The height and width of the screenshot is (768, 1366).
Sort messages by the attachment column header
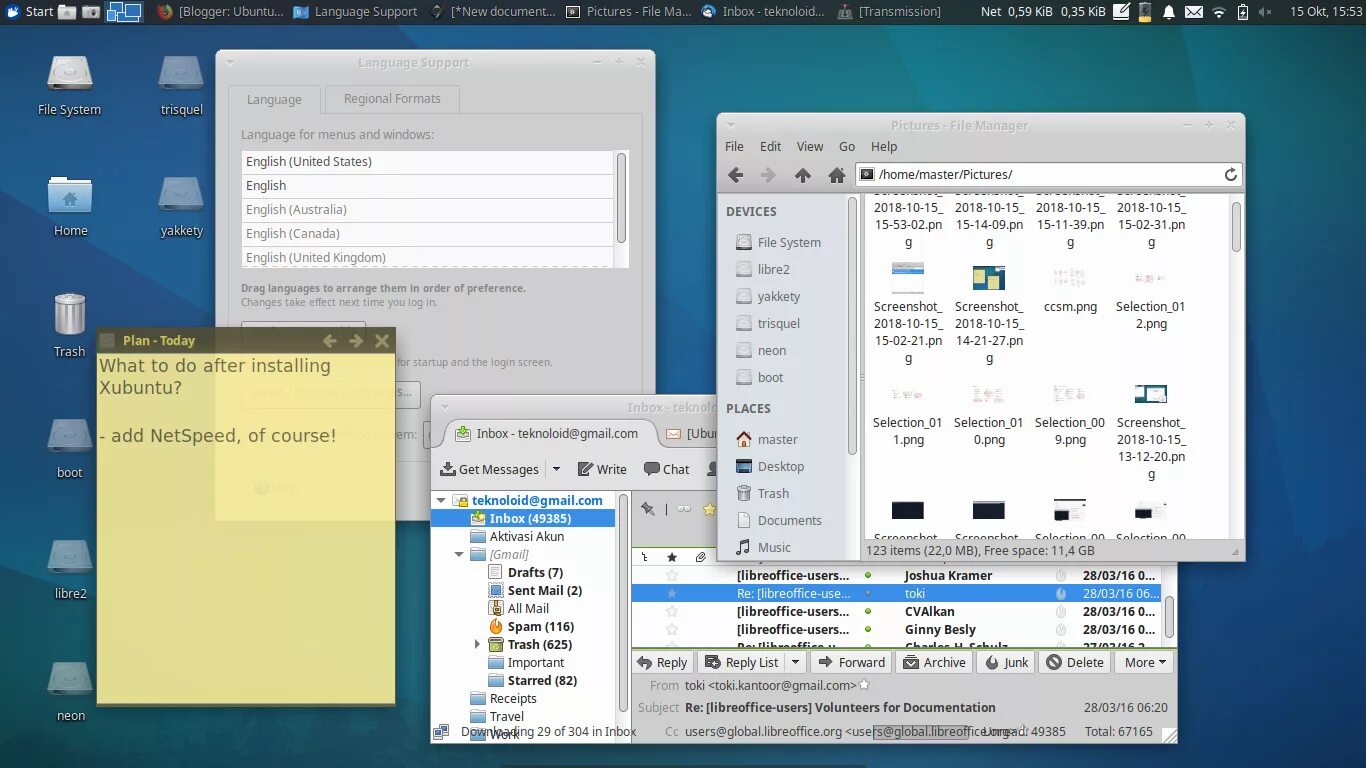[x=701, y=557]
